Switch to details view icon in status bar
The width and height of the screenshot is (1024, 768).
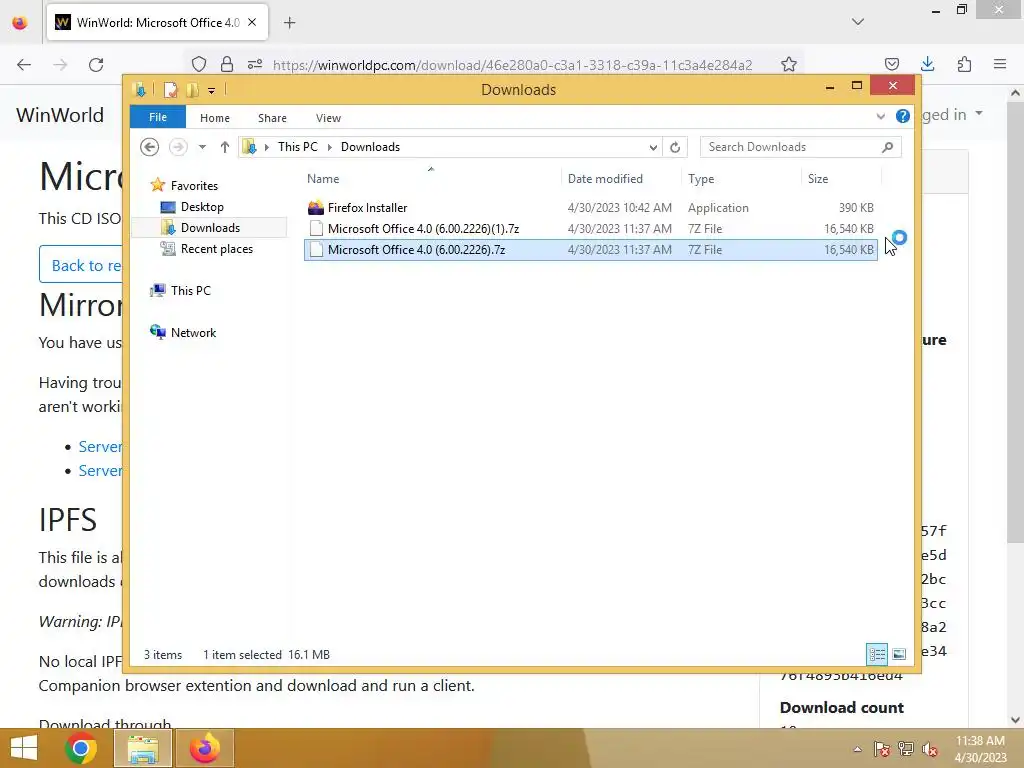877,654
